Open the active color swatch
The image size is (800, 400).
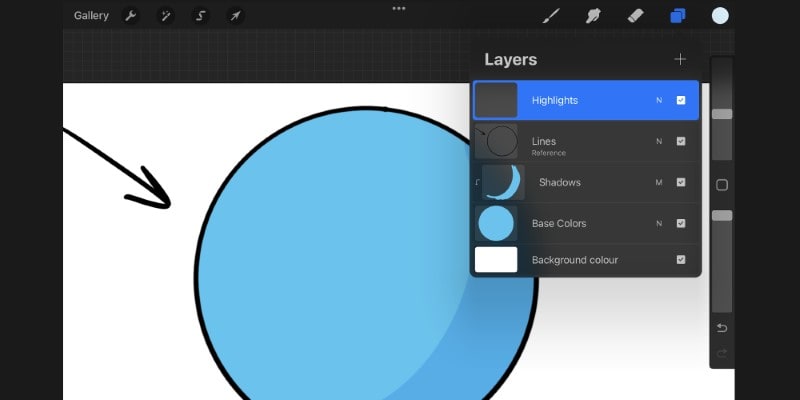720,16
